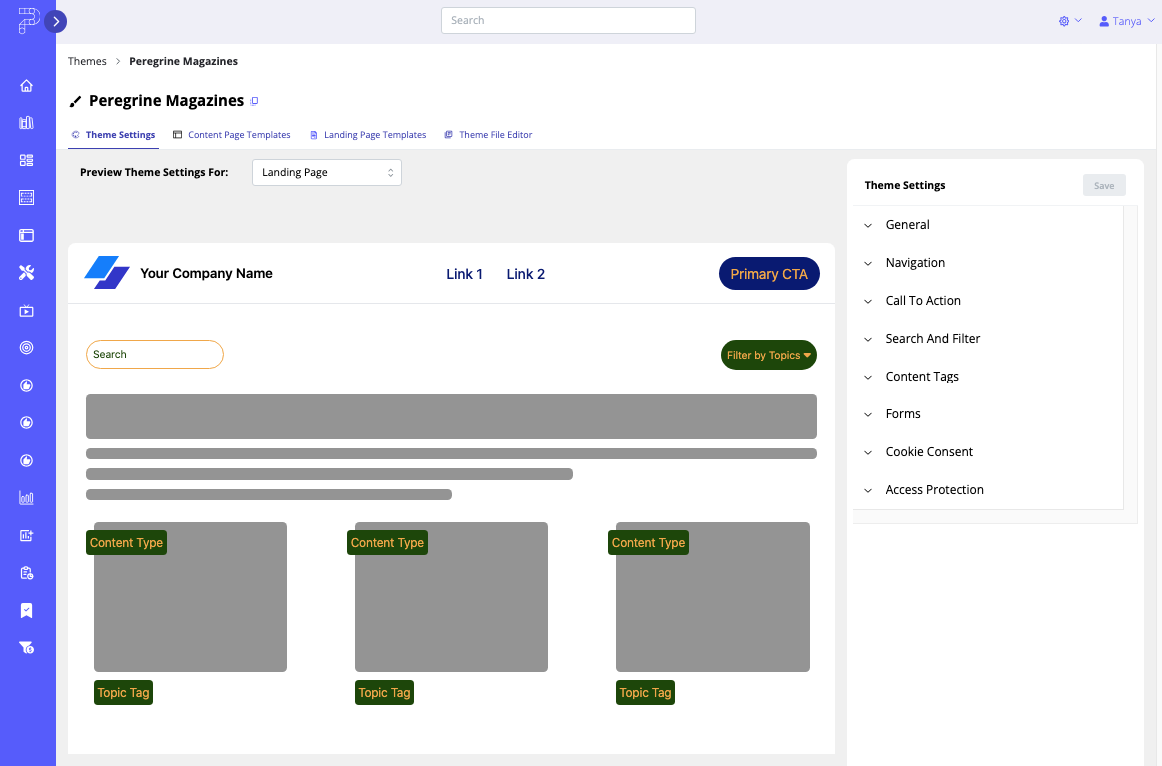The image size is (1162, 766).
Task: Collapse the sidebar using the arrow toggle
Action: click(56, 21)
